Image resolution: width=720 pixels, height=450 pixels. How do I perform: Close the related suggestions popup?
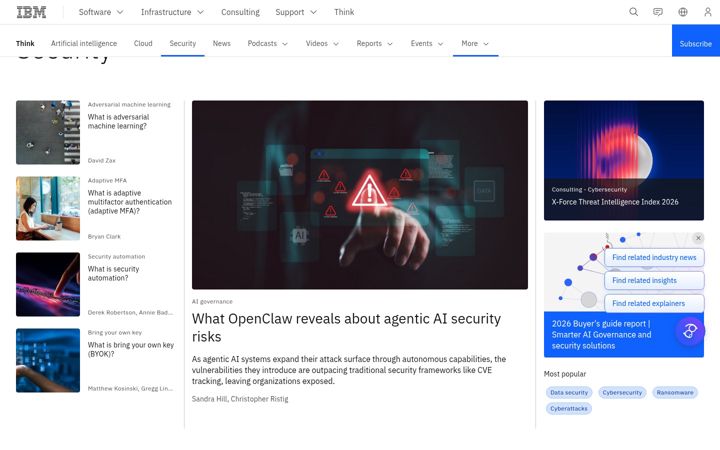point(698,238)
